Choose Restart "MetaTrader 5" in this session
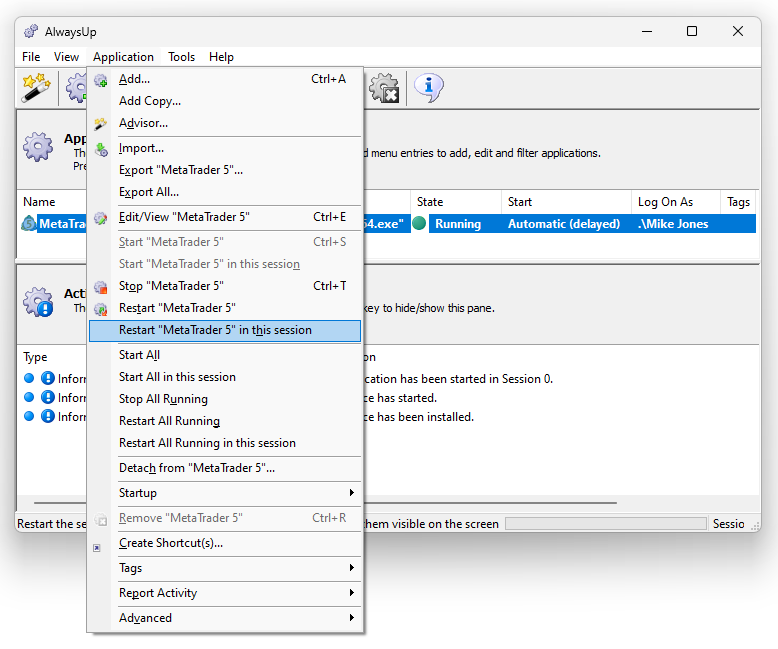This screenshot has height=649, width=778. [x=225, y=330]
